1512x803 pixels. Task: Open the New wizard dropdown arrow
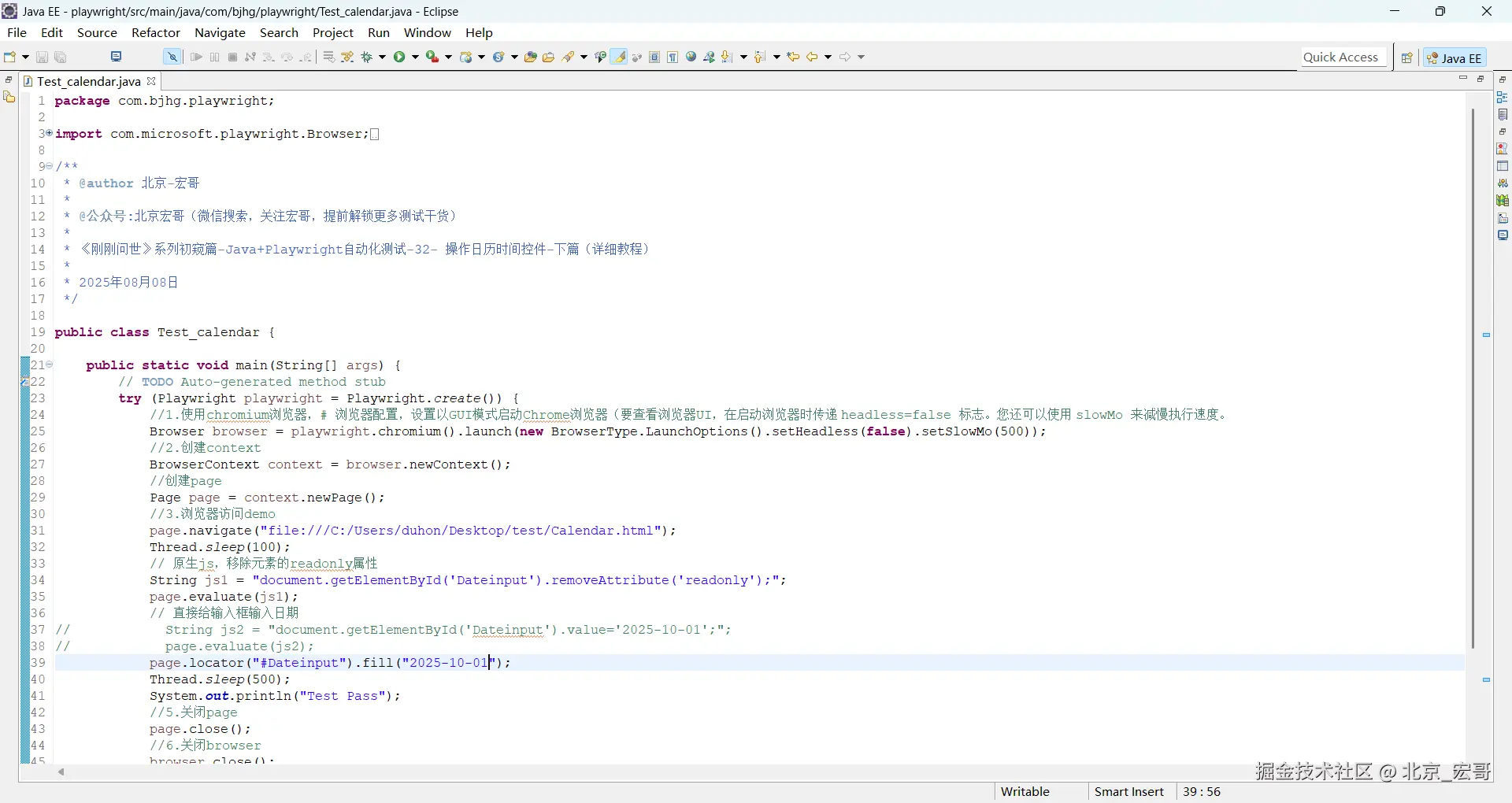[x=25, y=57]
